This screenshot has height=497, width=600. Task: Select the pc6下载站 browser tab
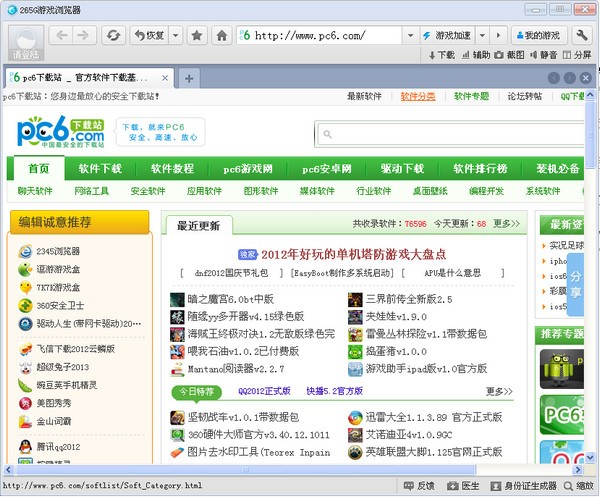click(x=89, y=78)
